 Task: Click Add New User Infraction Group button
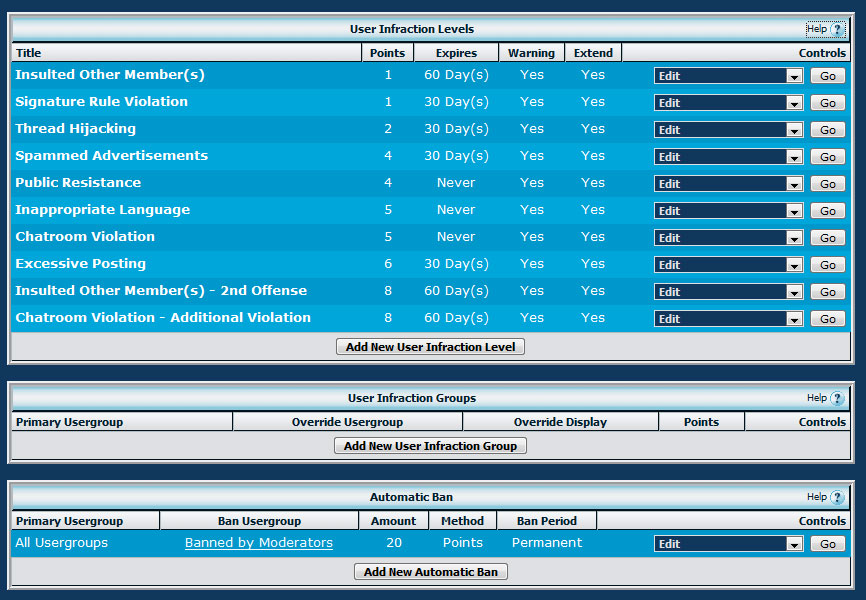[430, 446]
